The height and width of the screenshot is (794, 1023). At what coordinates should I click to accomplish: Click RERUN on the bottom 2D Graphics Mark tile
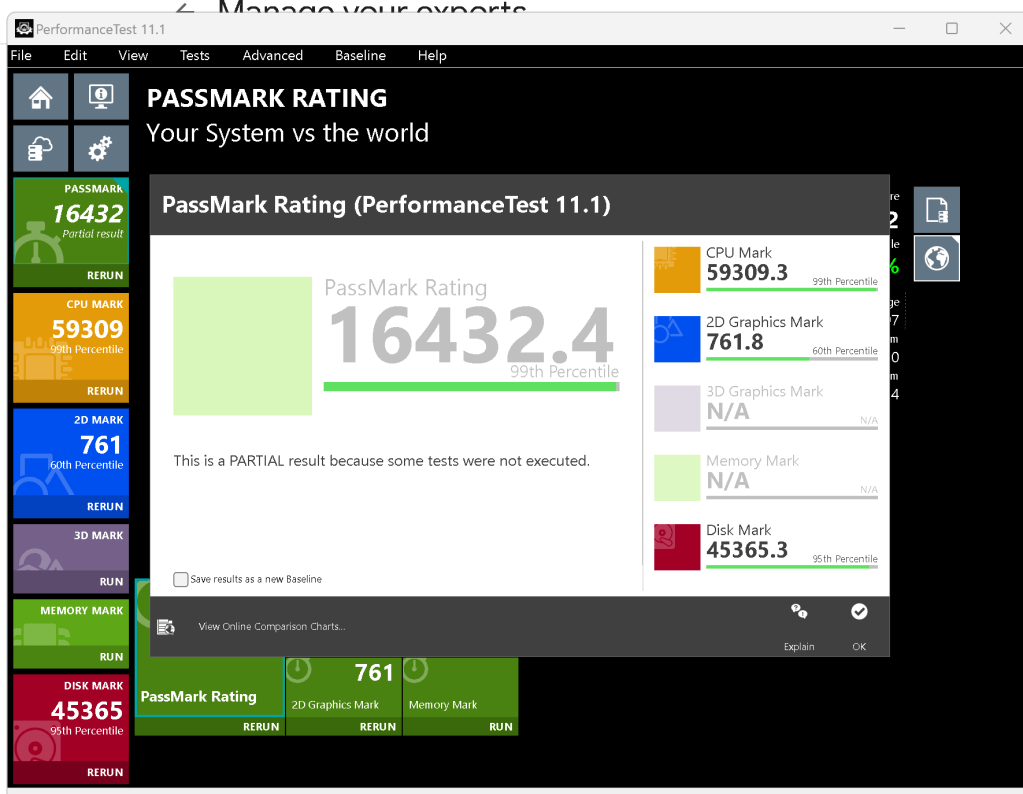pos(378,727)
